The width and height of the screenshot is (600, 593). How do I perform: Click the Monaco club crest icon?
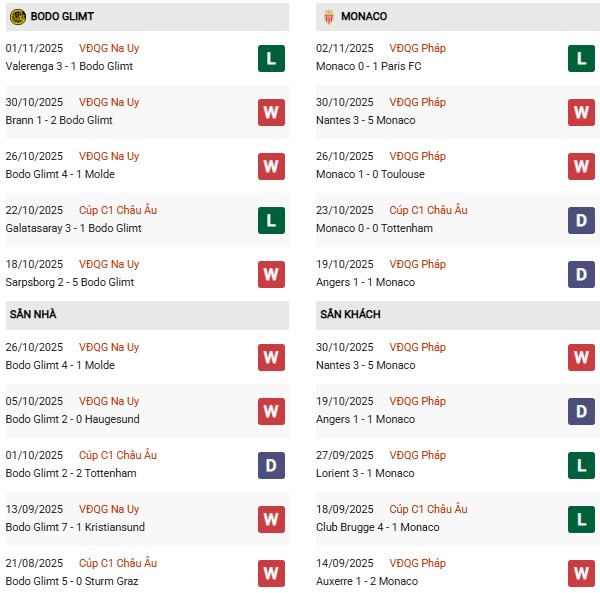pyautogui.click(x=330, y=16)
